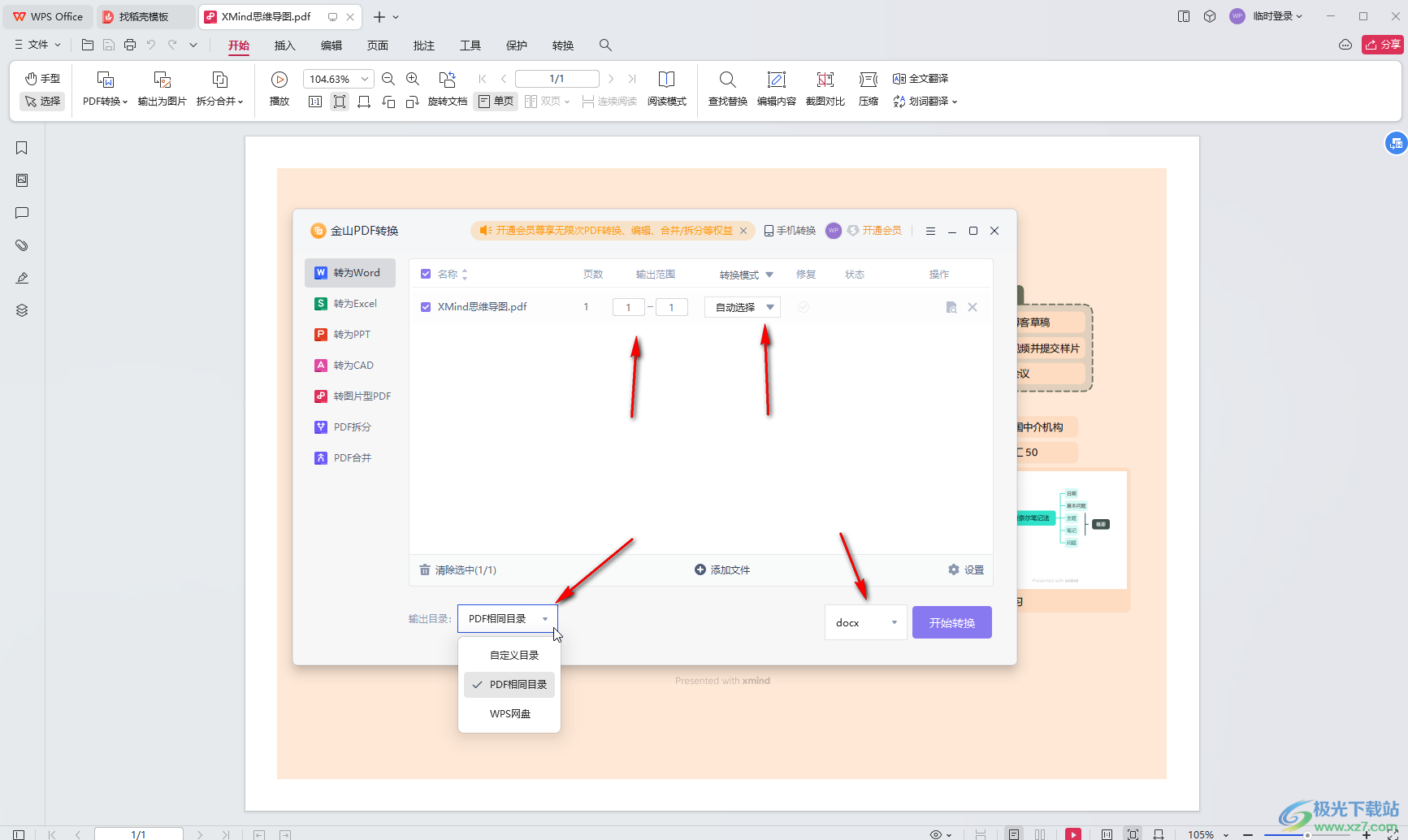Toggle the 修复 repair option in the file row
Viewport: 1408px width, 840px height.
[804, 307]
